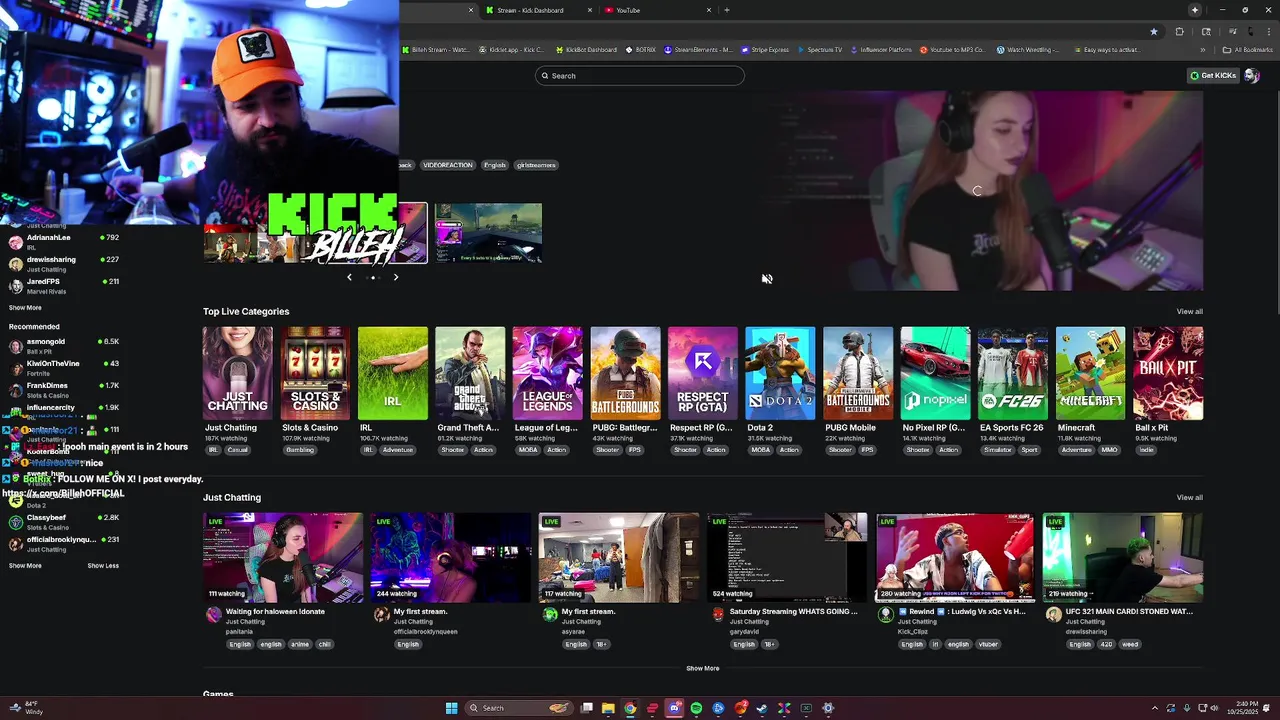Open the Spectrum TV bookmark
The image size is (1280, 720).
(x=820, y=50)
